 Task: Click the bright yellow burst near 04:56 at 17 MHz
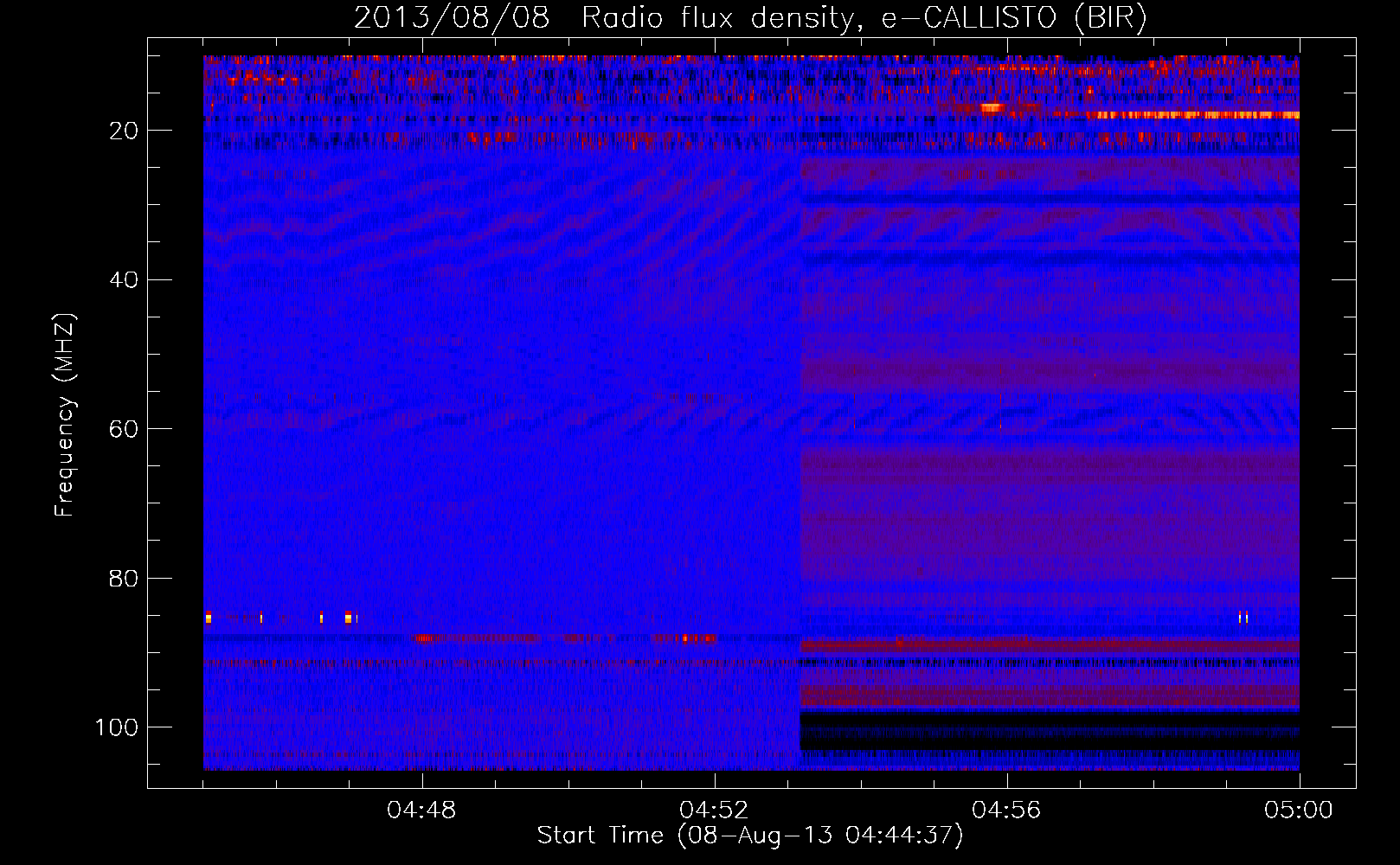(x=991, y=108)
